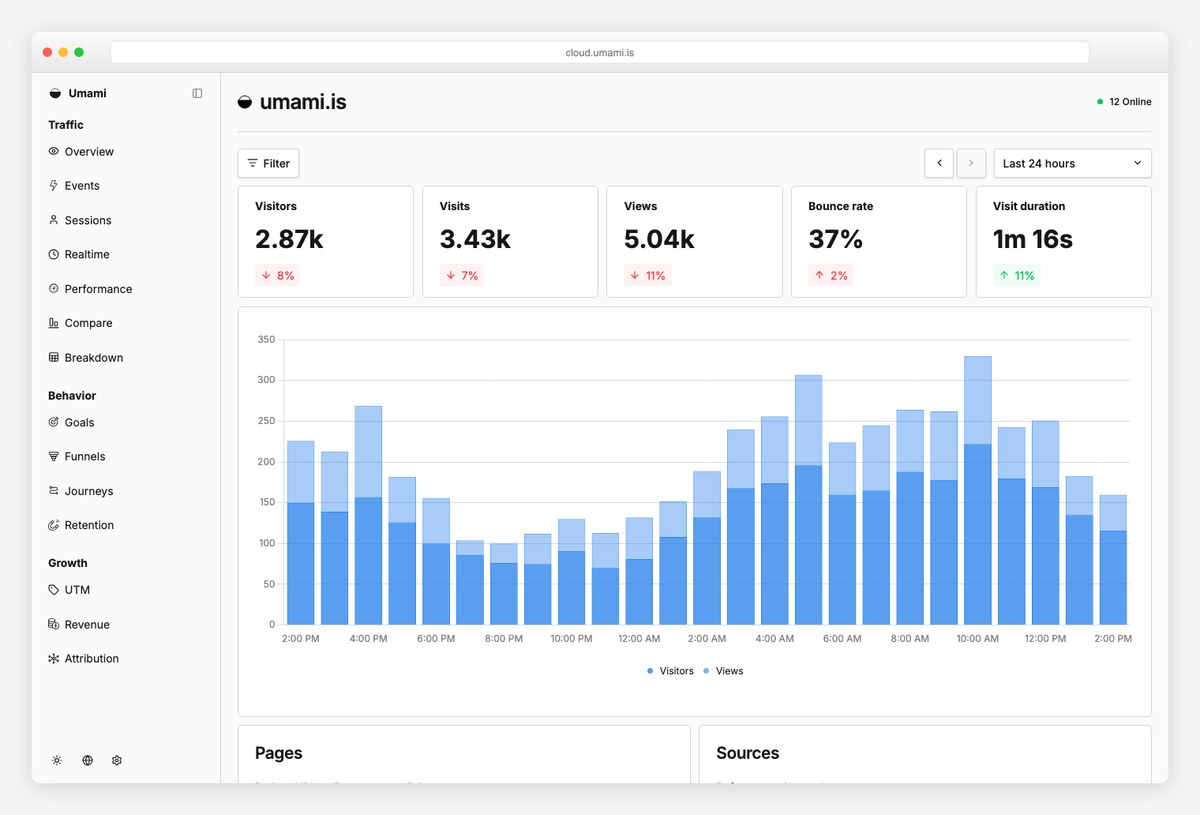Click the Umami logo icon in sidebar
Viewport: 1200px width, 815px height.
click(55, 93)
